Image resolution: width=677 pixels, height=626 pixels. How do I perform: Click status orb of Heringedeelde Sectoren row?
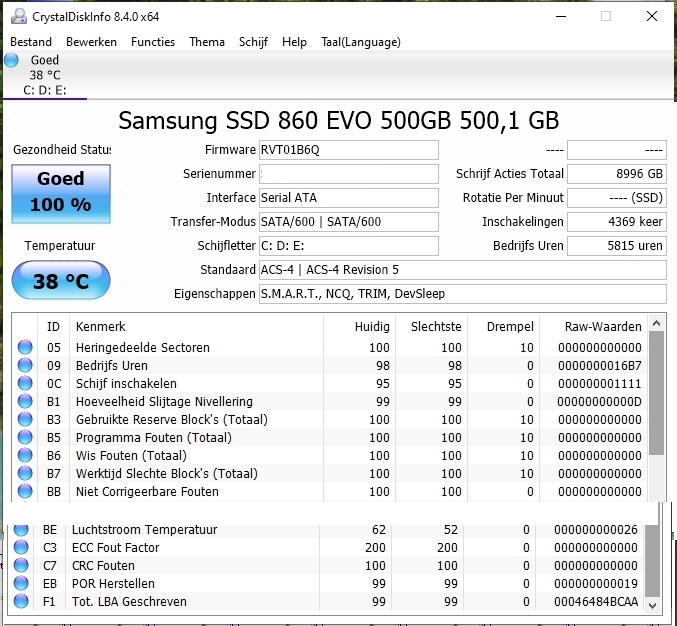click(x=25, y=347)
